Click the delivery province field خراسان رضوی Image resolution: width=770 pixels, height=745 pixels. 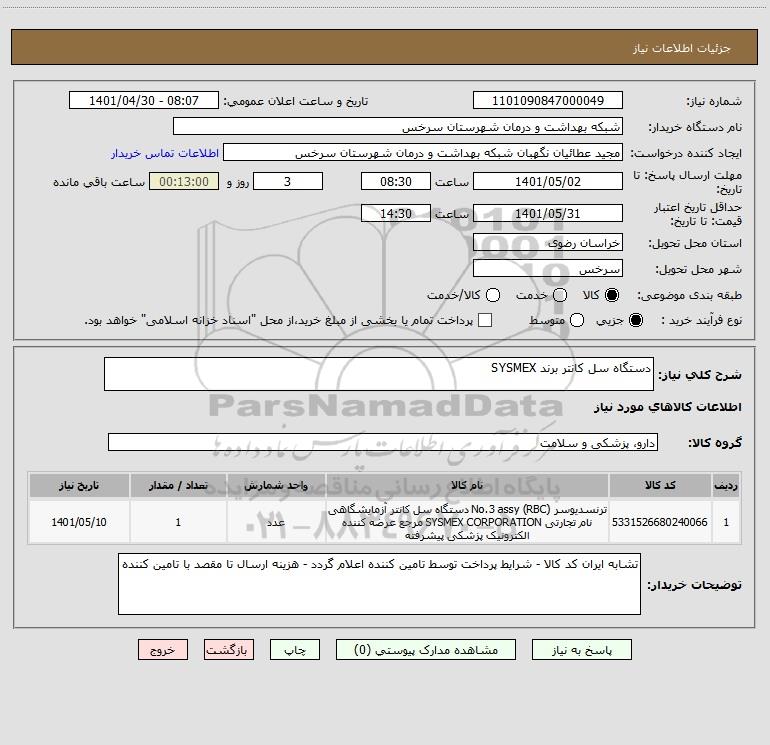(x=548, y=242)
